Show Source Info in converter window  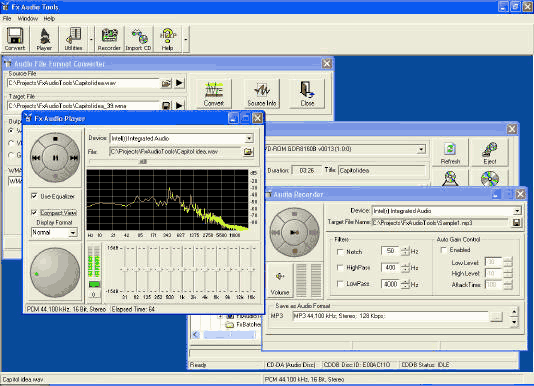tap(262, 94)
